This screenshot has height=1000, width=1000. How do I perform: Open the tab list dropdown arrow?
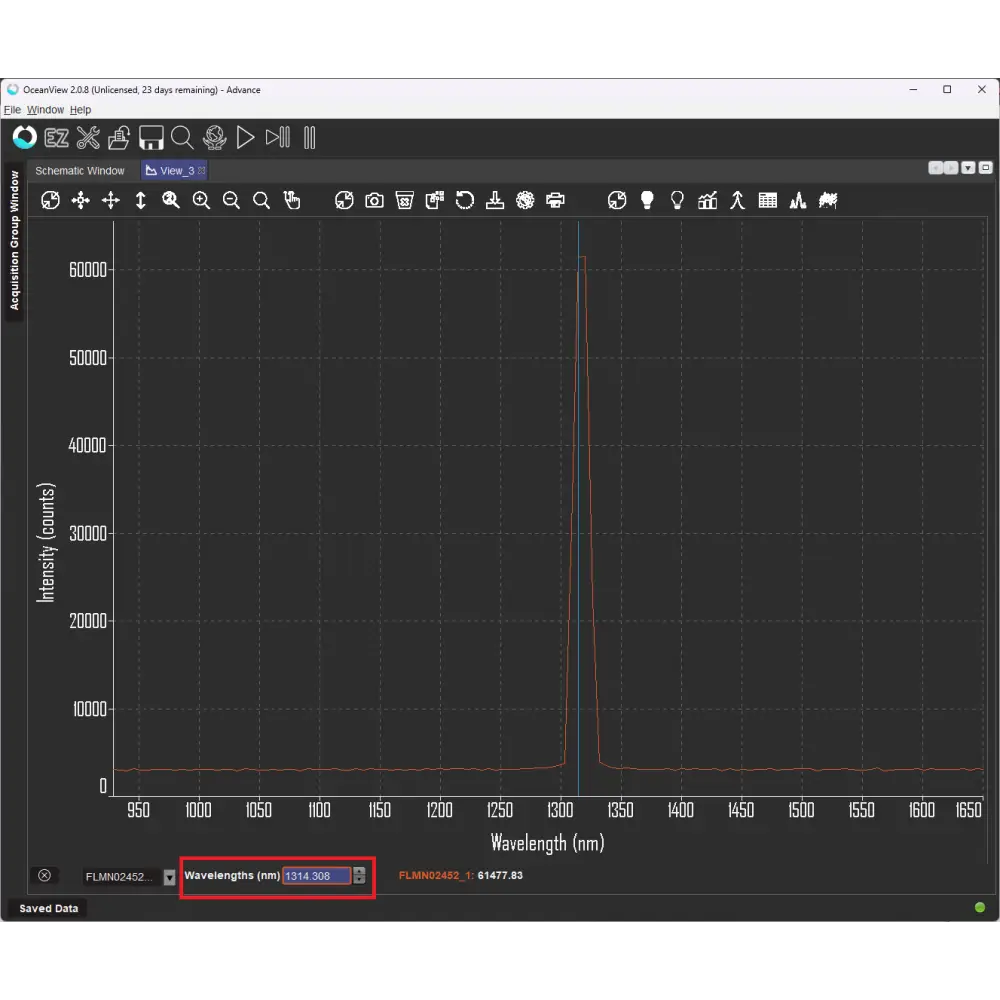[968, 168]
